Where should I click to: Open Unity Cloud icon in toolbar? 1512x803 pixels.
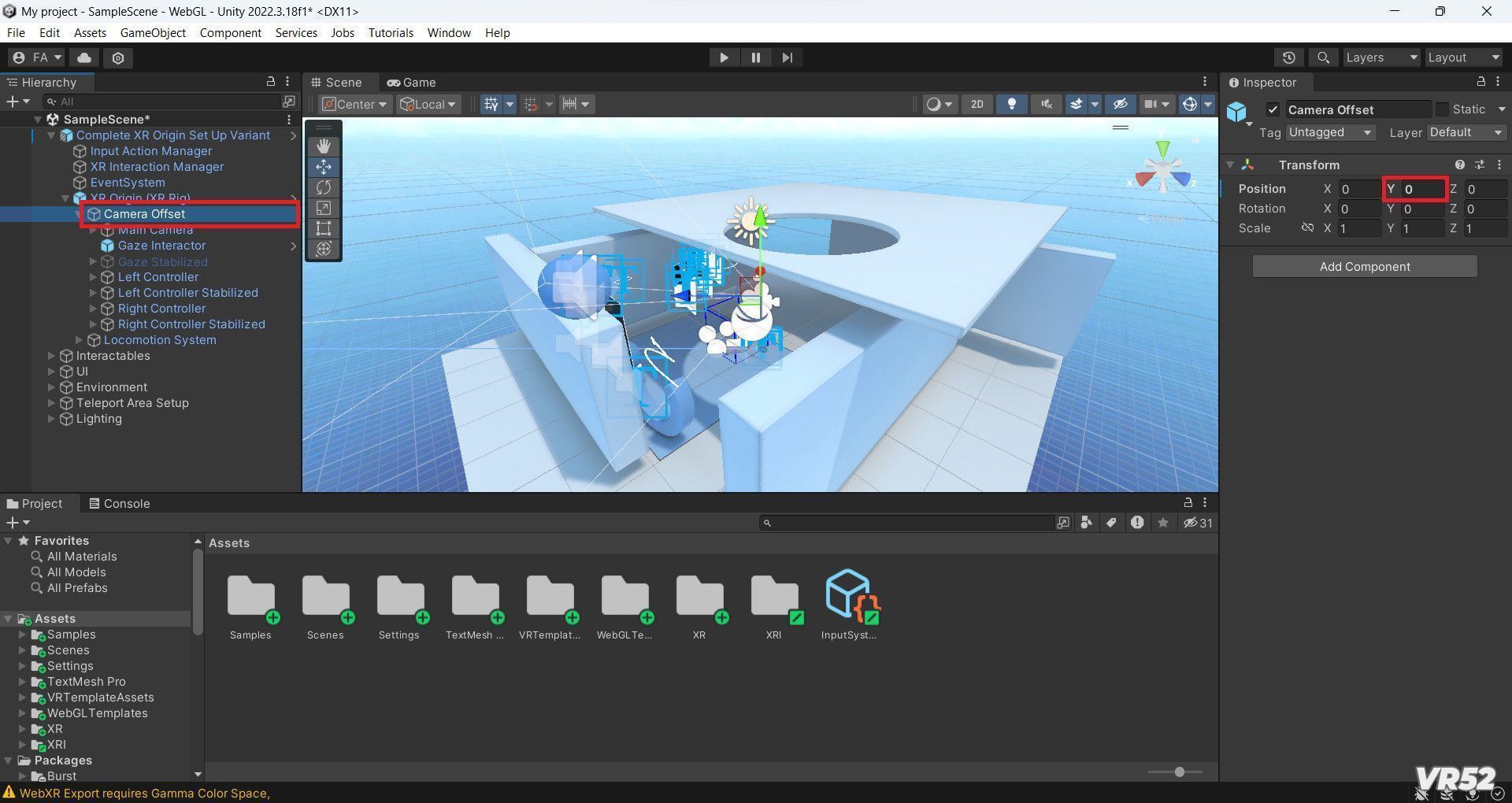coord(84,57)
